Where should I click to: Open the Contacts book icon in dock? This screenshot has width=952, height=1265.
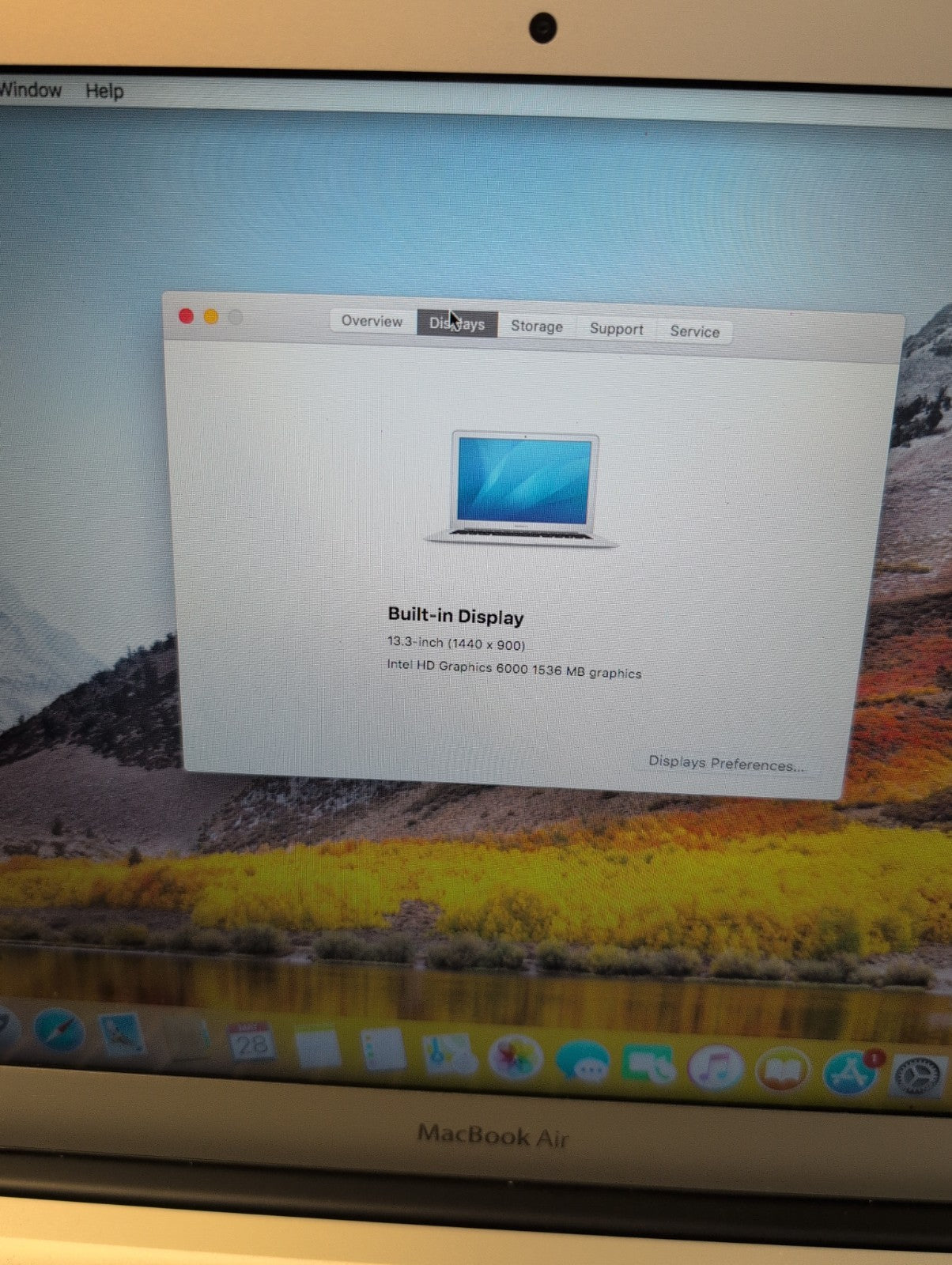[x=185, y=1038]
